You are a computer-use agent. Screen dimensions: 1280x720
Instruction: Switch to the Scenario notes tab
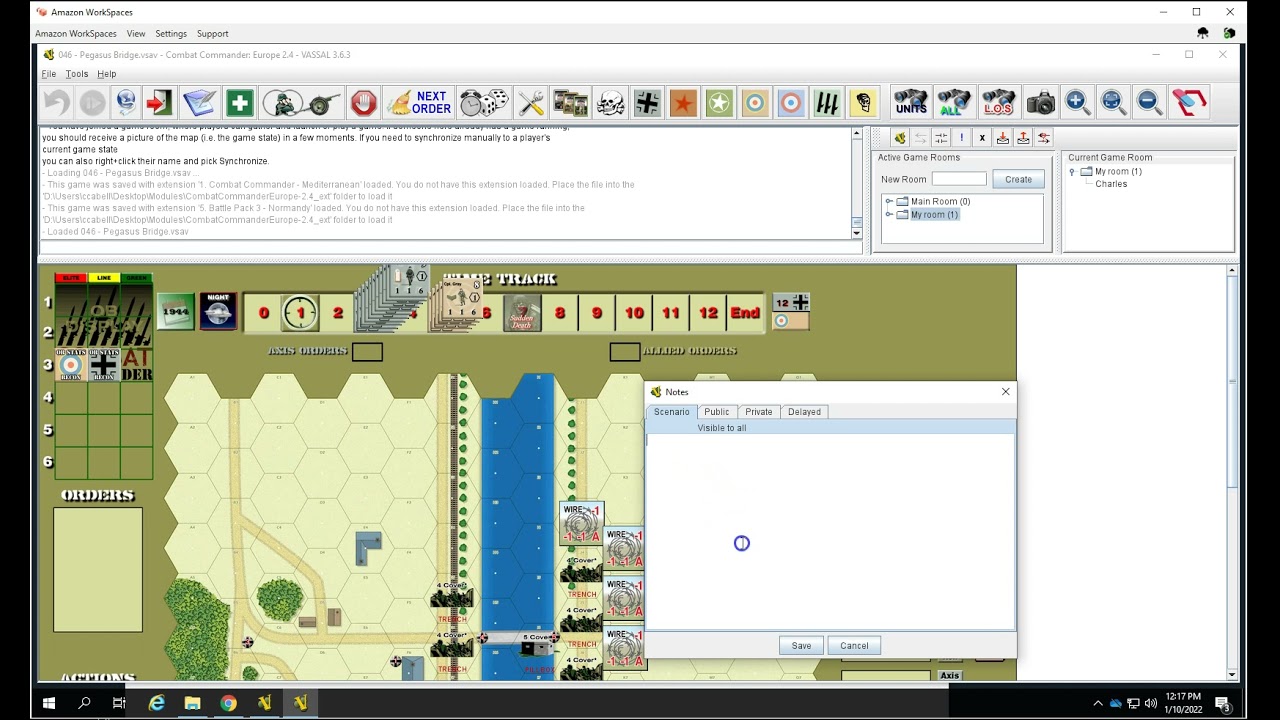point(671,412)
